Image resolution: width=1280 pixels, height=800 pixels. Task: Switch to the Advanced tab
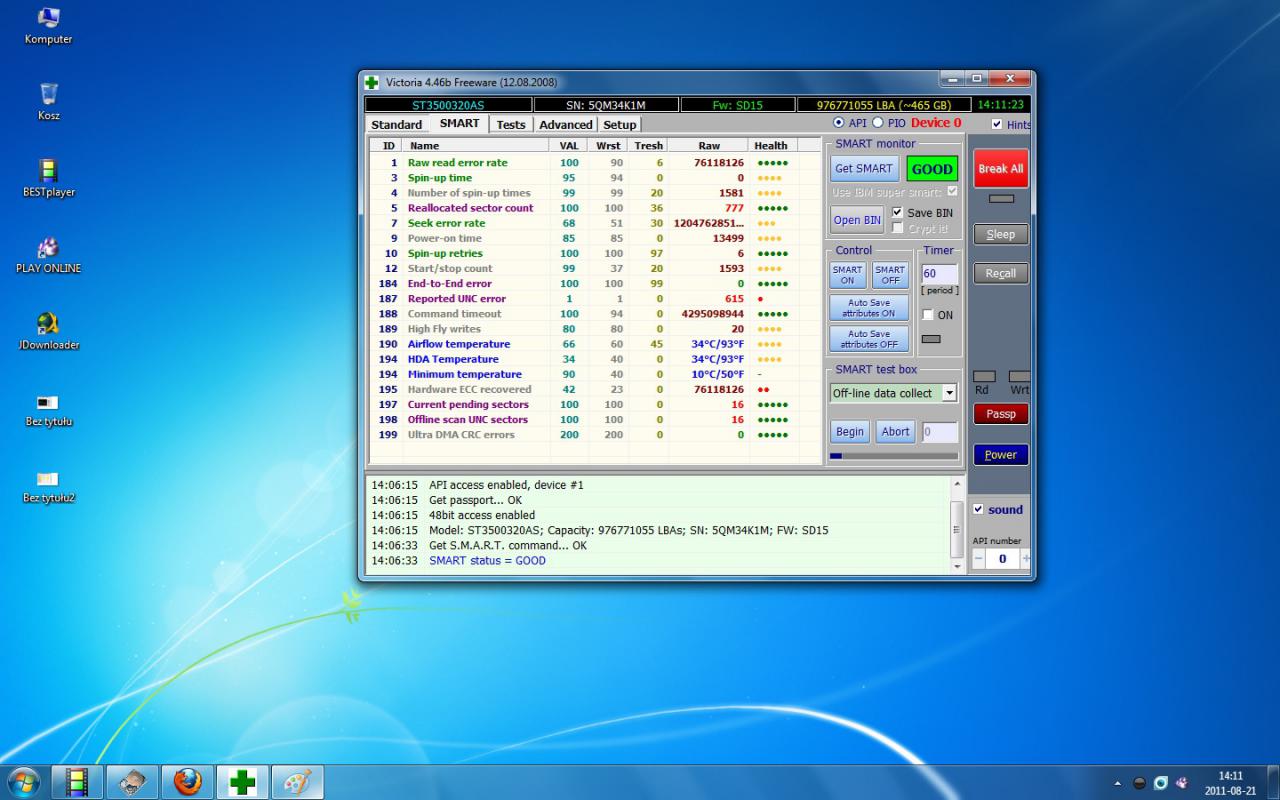(x=566, y=125)
